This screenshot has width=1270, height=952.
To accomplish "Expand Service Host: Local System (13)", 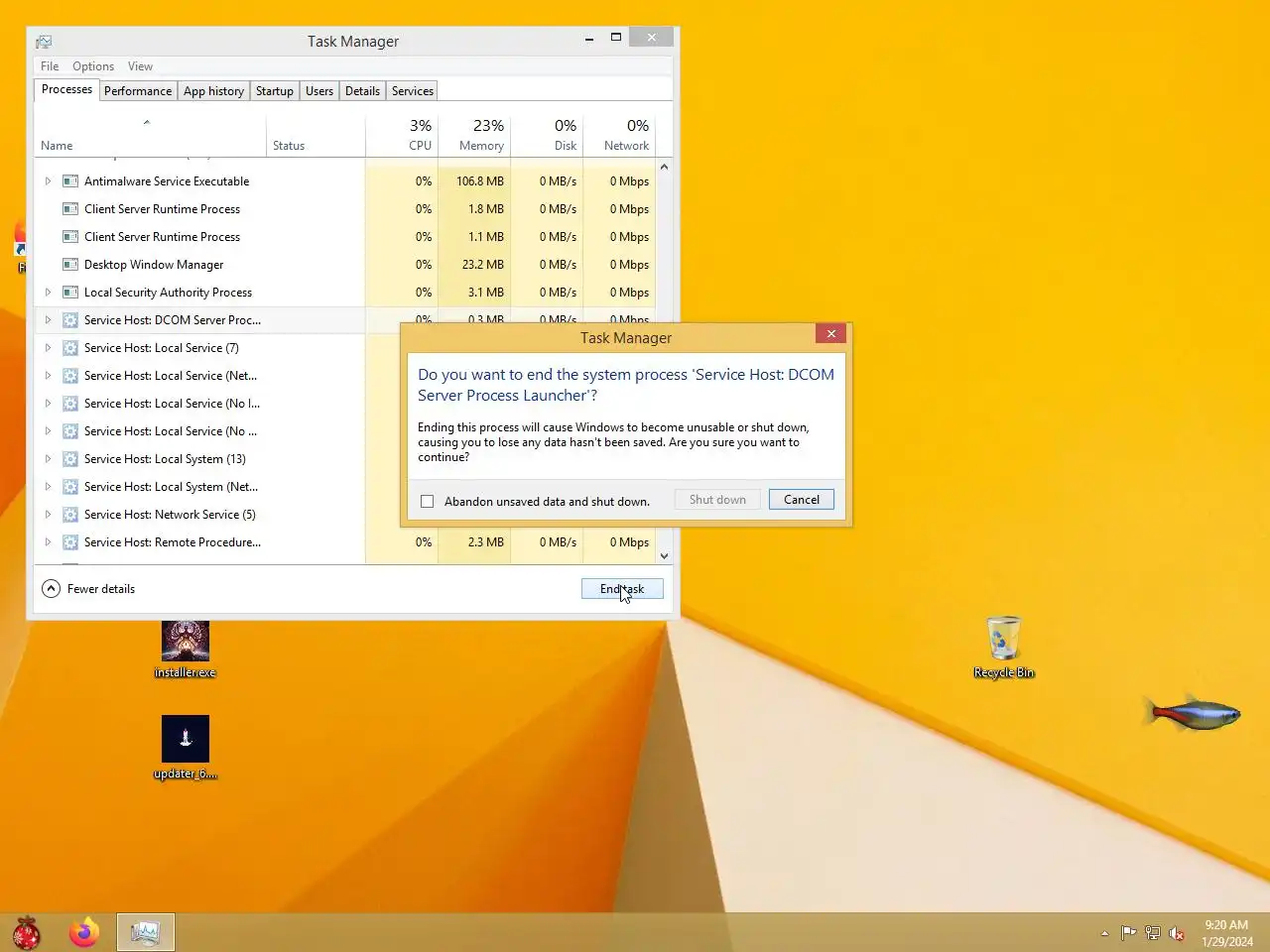I will click(48, 459).
